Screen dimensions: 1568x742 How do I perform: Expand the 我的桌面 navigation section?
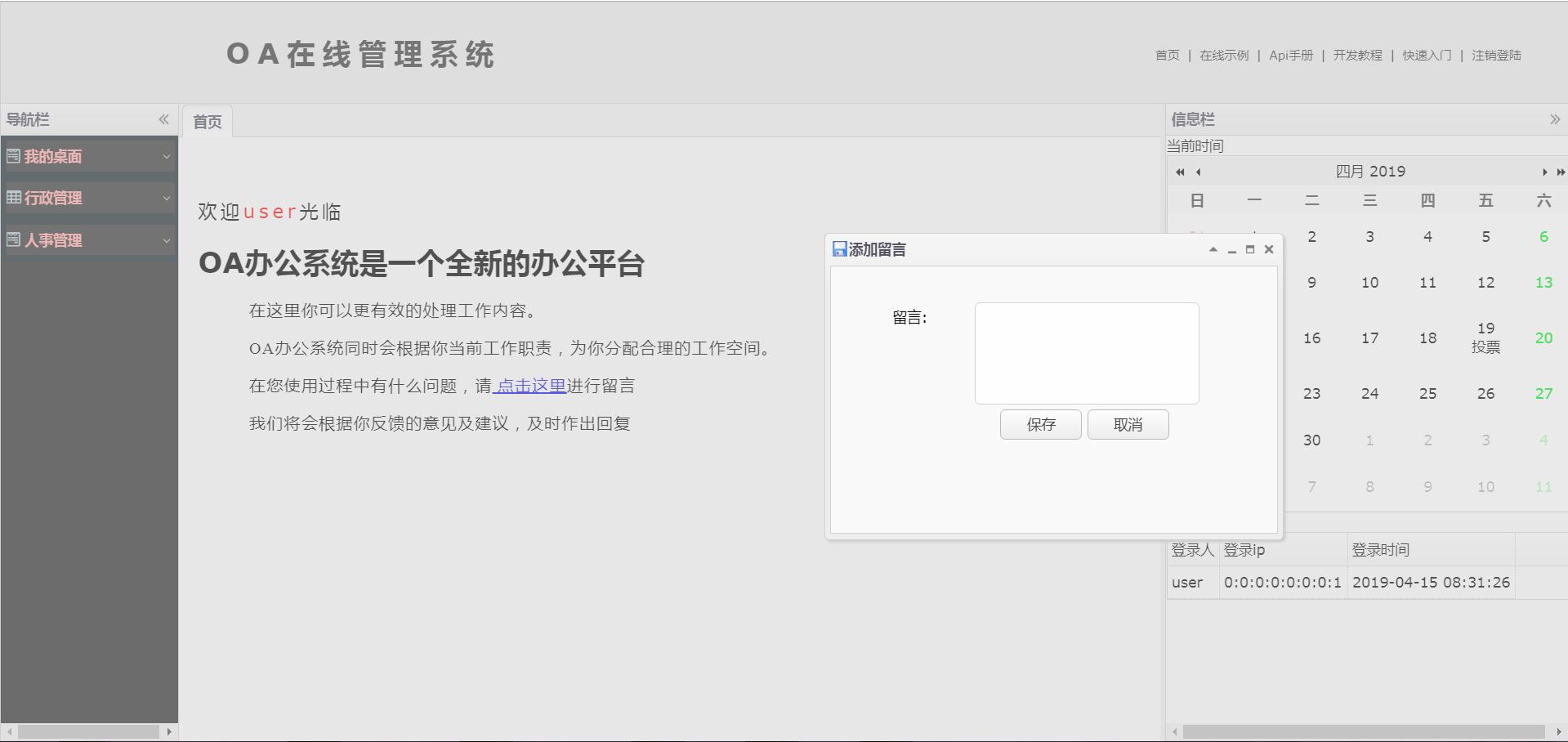(x=89, y=156)
